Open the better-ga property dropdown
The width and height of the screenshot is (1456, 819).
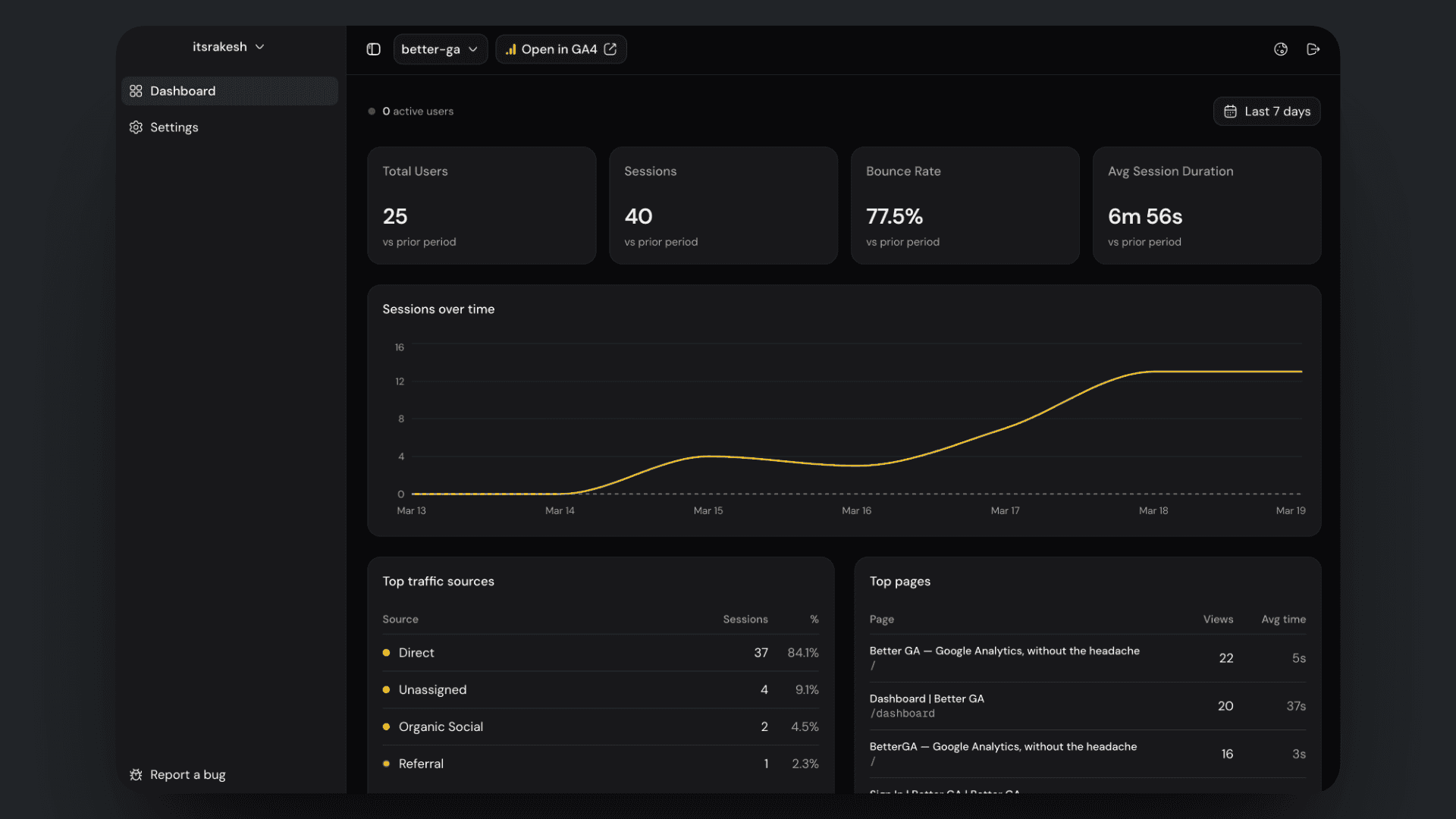click(x=440, y=49)
